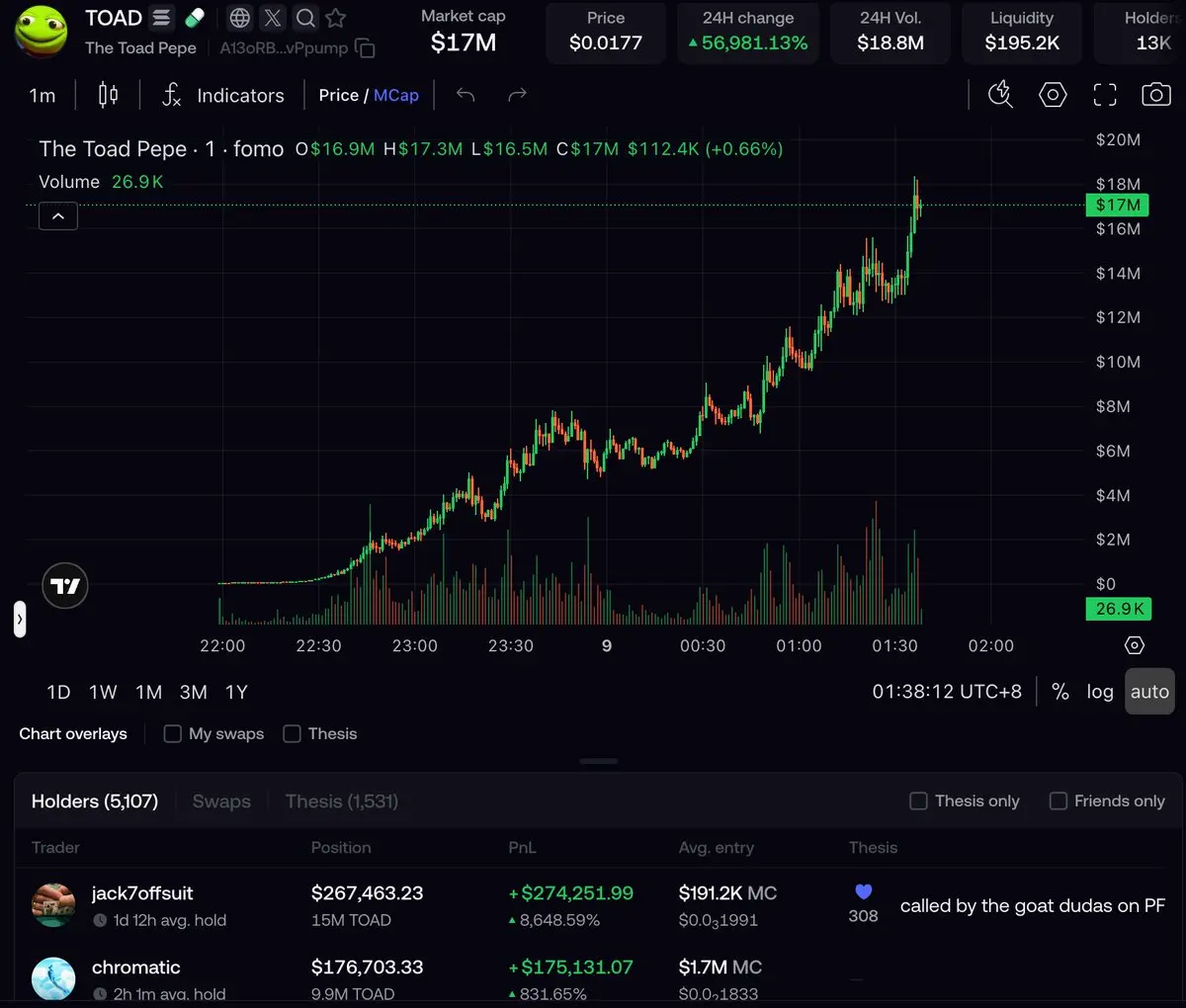Image resolution: width=1186 pixels, height=1008 pixels.
Task: Click the Market cap $17M stat
Action: 464,32
